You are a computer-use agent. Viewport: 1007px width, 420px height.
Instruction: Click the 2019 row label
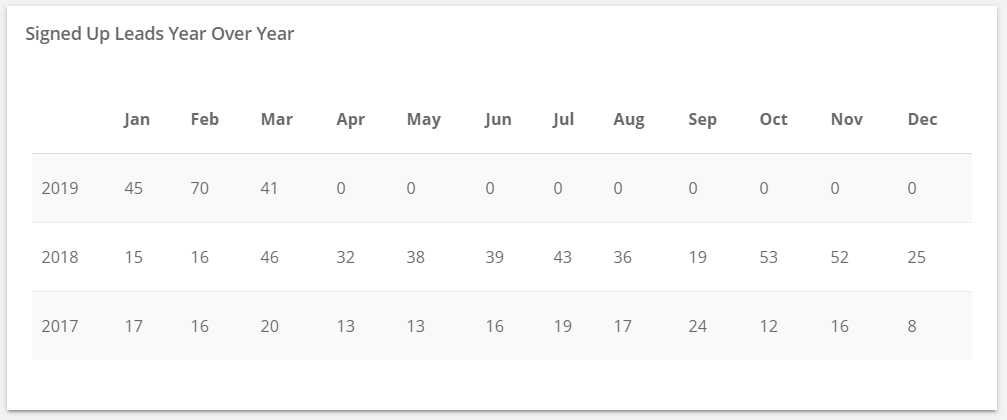point(60,188)
